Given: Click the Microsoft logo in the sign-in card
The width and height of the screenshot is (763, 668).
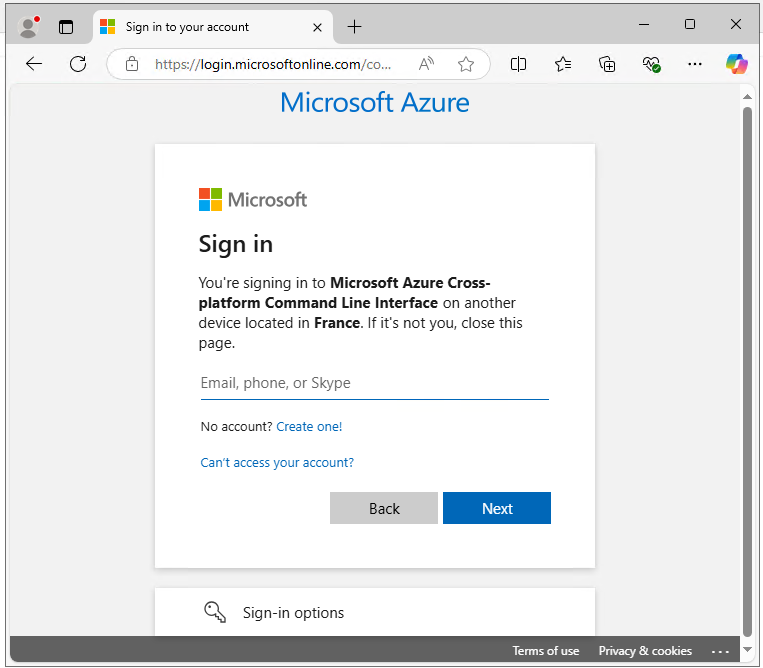Looking at the screenshot, I should click(253, 199).
